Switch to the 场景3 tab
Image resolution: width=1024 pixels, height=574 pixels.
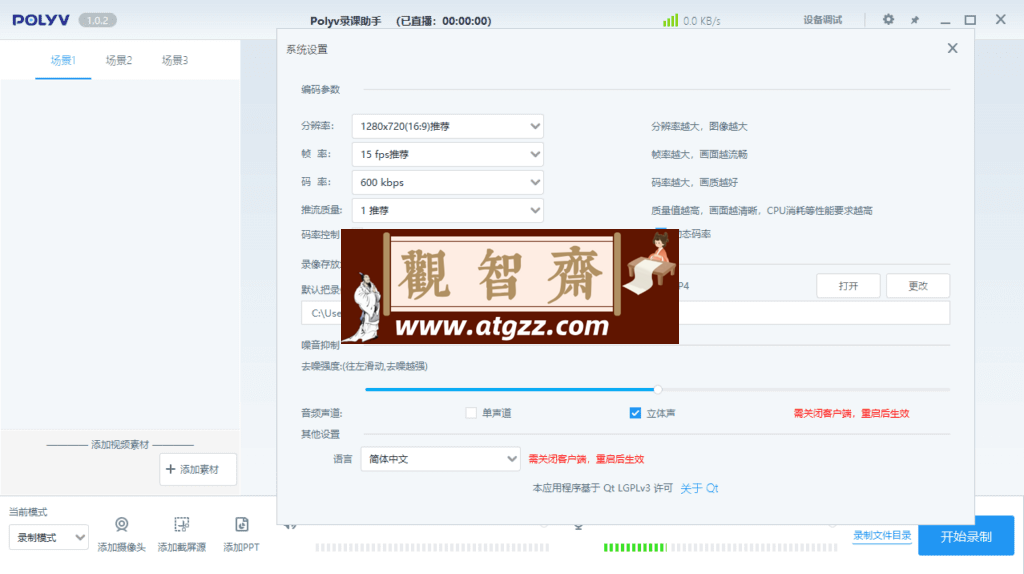[175, 60]
